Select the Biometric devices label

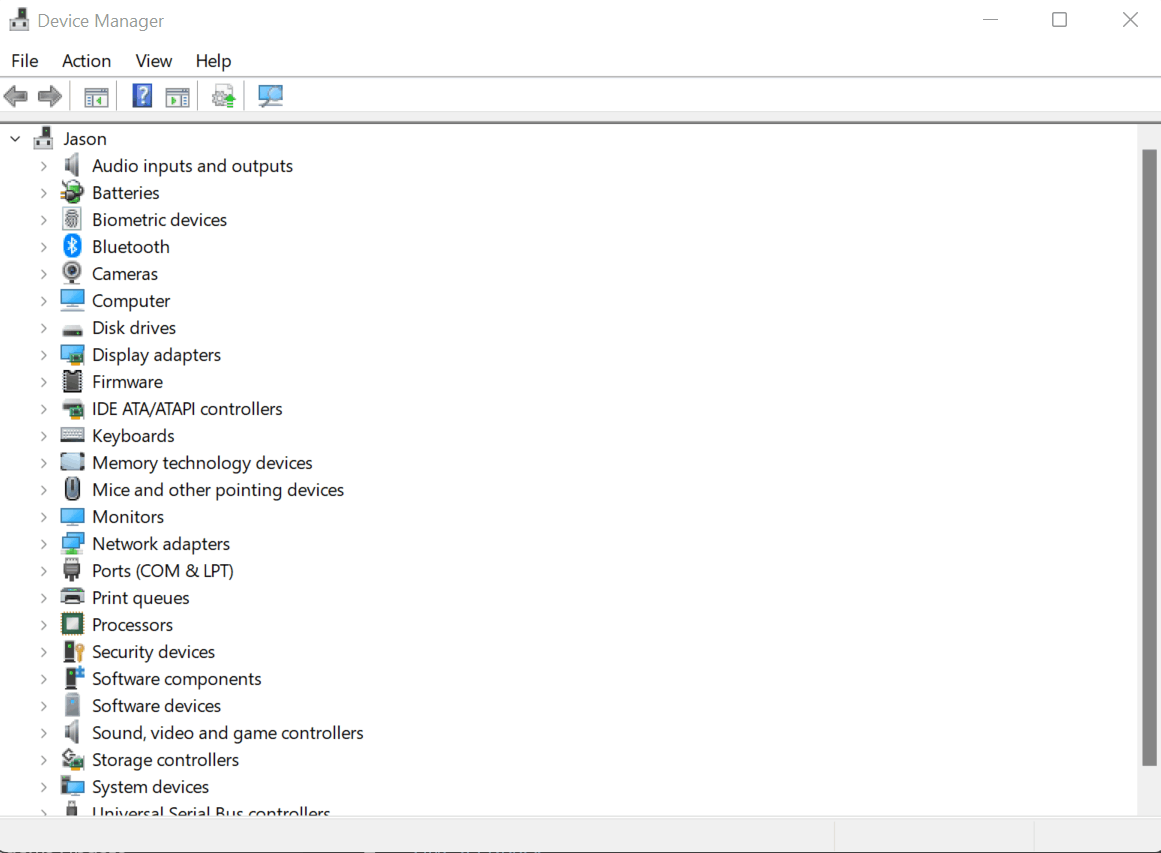click(159, 220)
